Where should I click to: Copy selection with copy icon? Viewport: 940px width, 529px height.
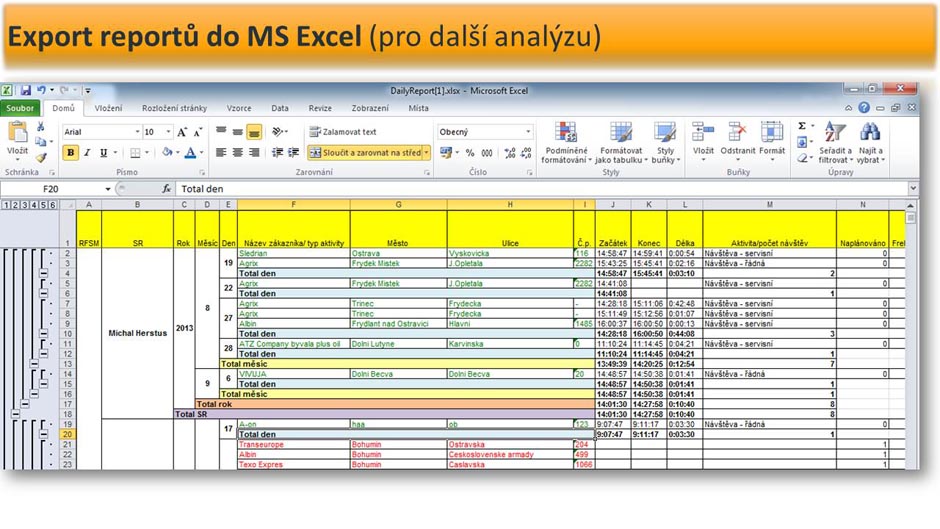[x=40, y=142]
